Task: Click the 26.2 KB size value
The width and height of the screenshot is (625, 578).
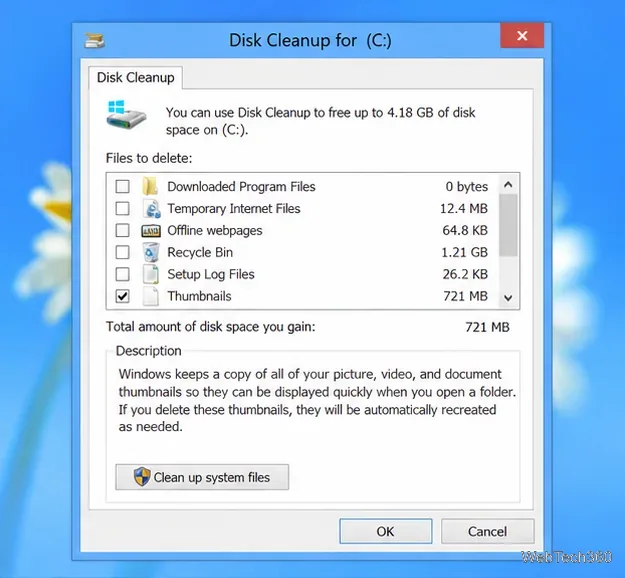Action: point(465,274)
